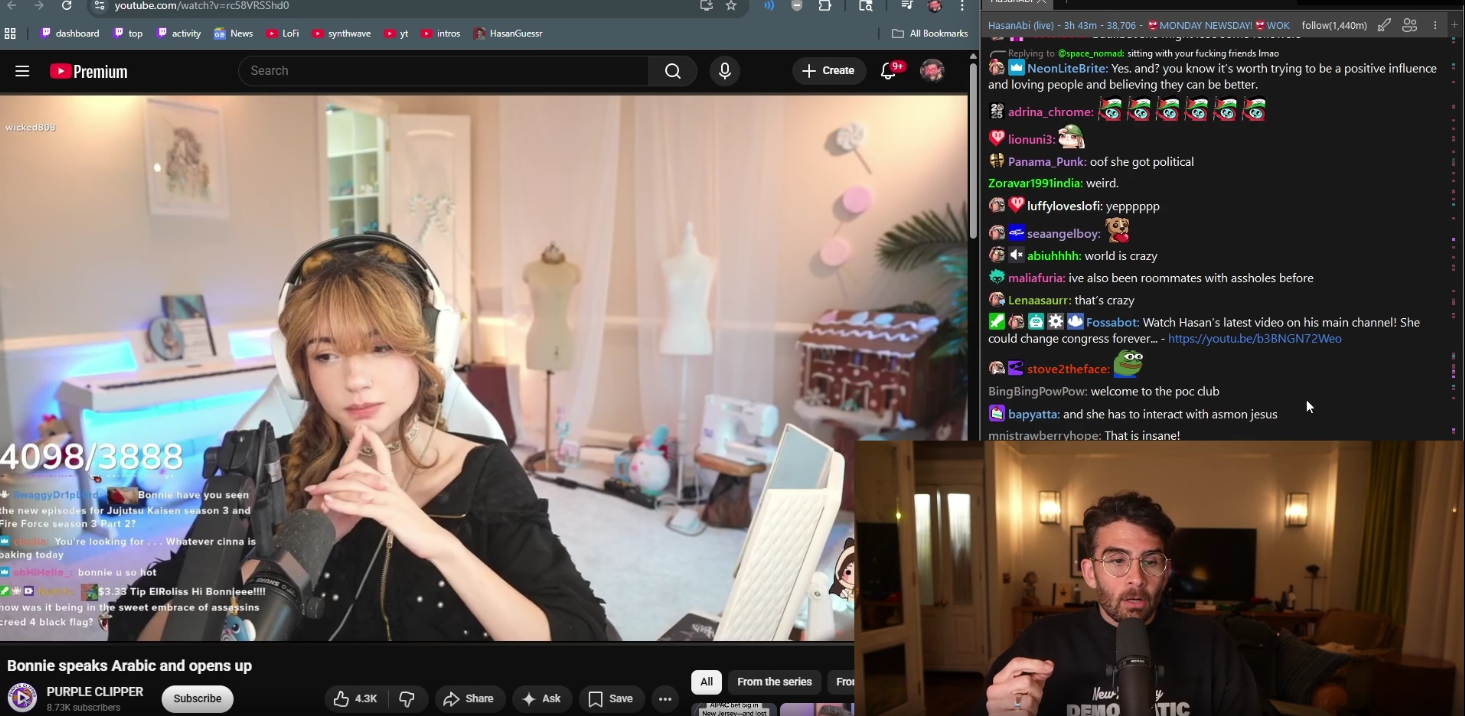Click maliafuria username in chat

(1035, 278)
